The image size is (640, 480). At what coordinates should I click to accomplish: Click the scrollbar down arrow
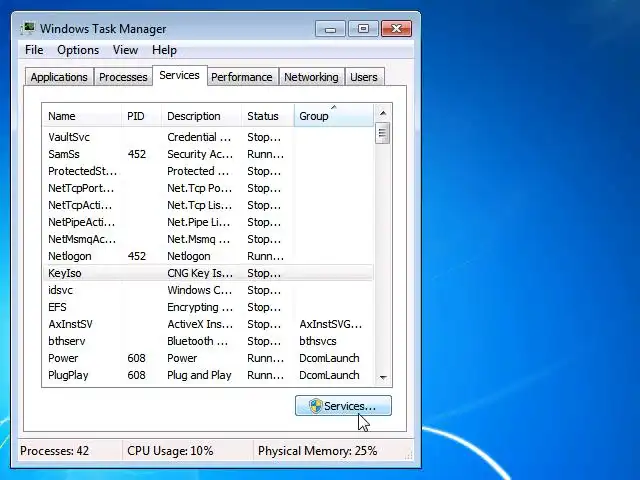click(x=382, y=377)
